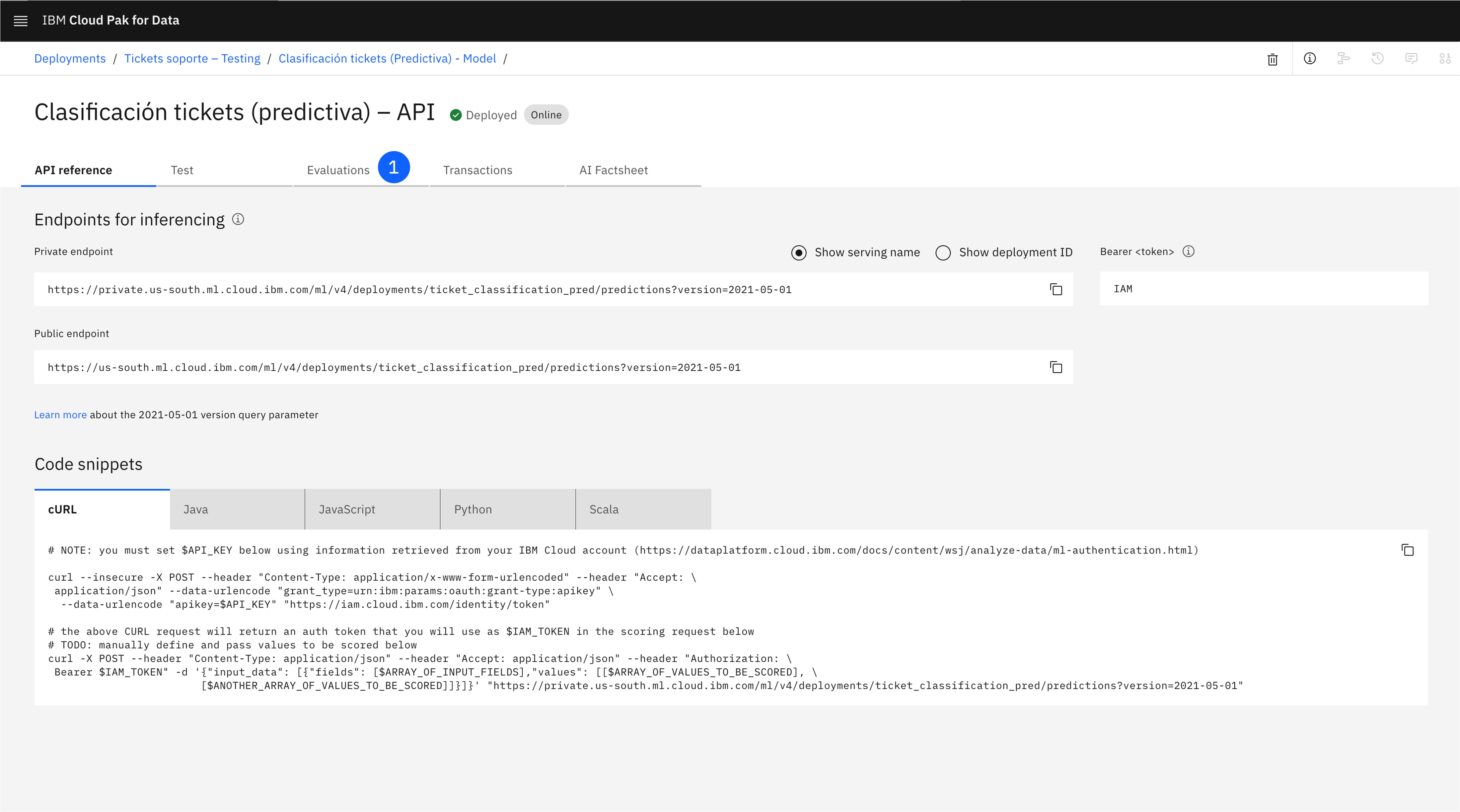The height and width of the screenshot is (812, 1460).
Task: Open the Evaluations tab
Action: point(360,171)
